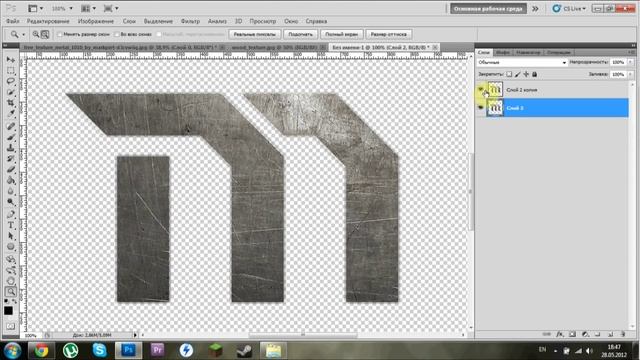Select the Dodge tool
Viewport: 640px width, 360px height.
tap(10, 202)
